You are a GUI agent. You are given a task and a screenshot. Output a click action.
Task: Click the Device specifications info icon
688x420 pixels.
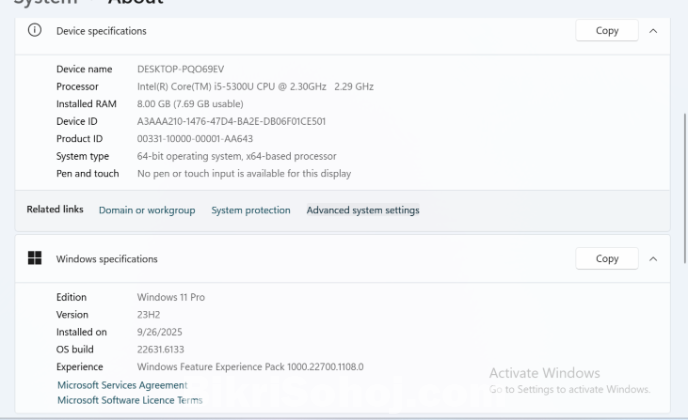pyautogui.click(x=35, y=31)
